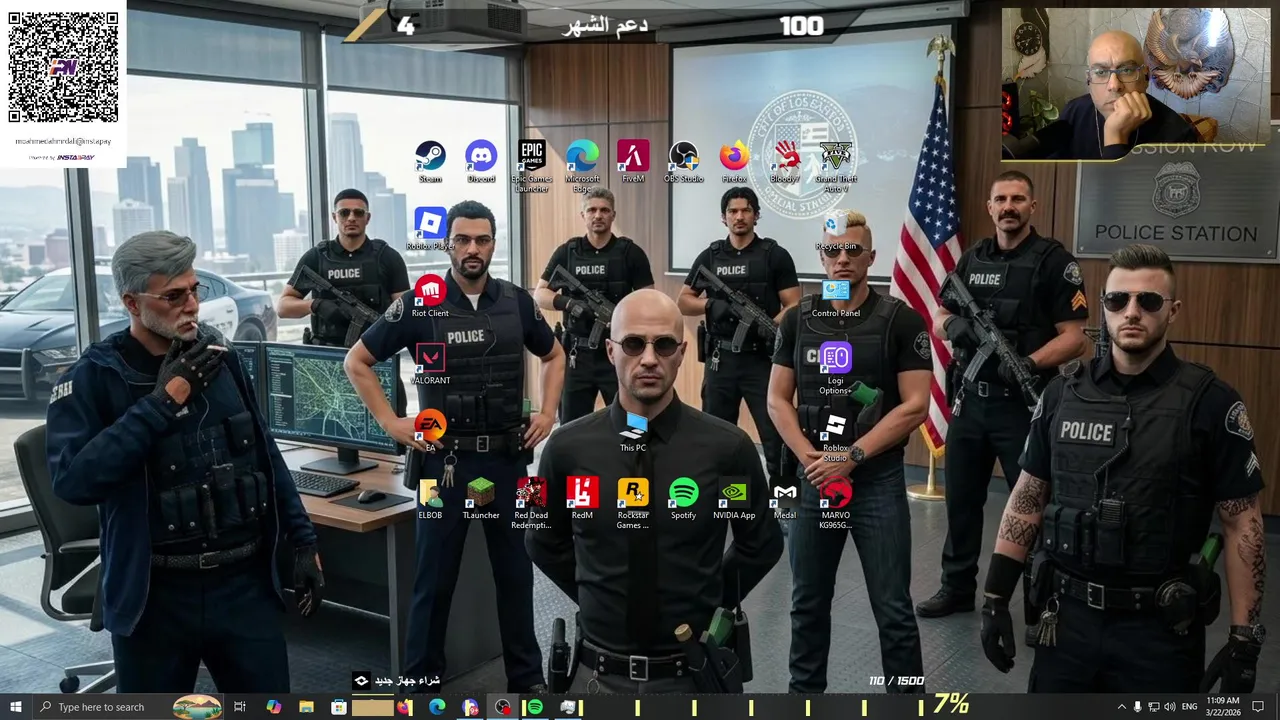Click the Spotify desktop shortcut
This screenshot has width=1280, height=720.
684,498
